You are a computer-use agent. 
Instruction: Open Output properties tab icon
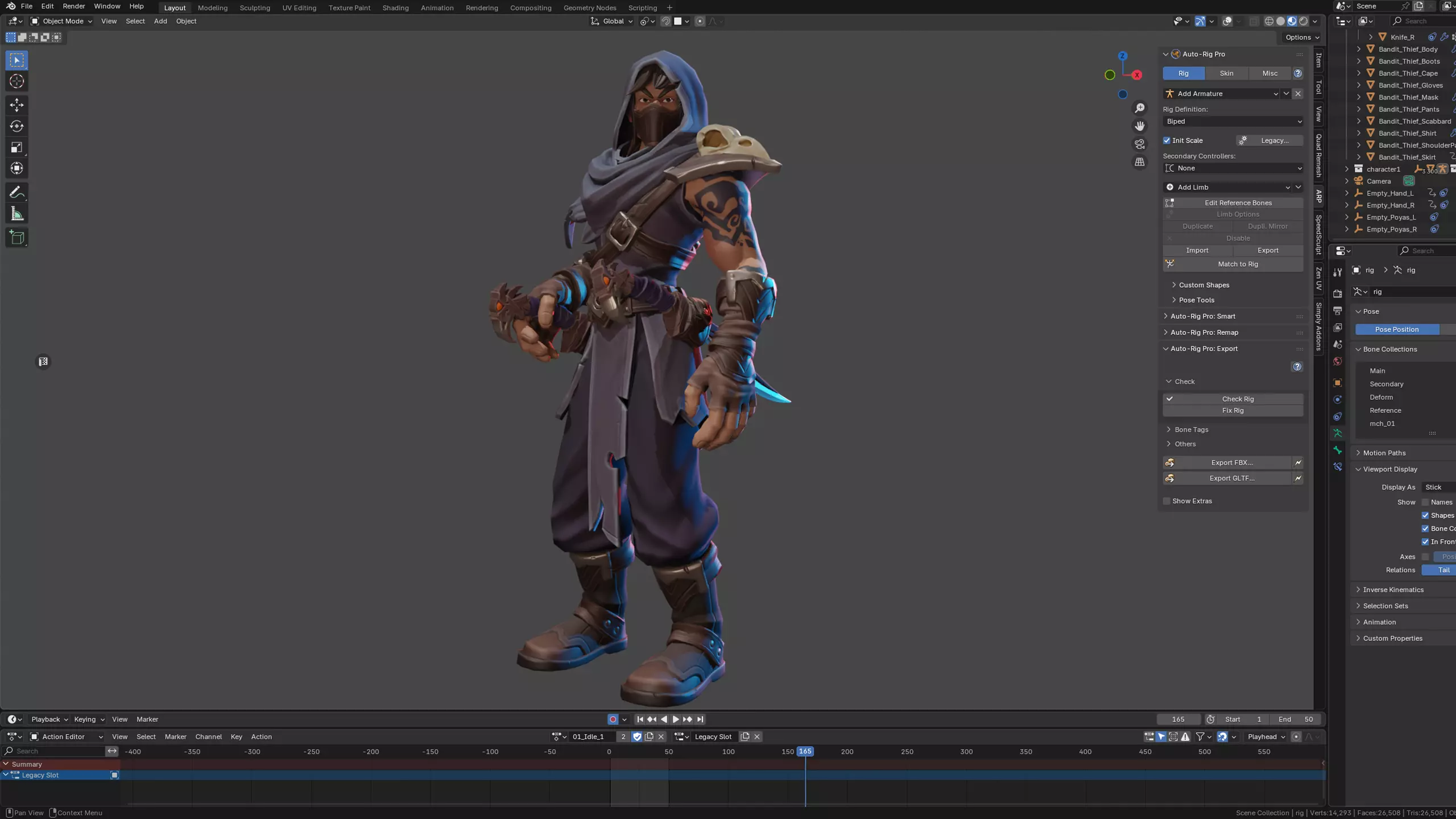pyautogui.click(x=1338, y=311)
